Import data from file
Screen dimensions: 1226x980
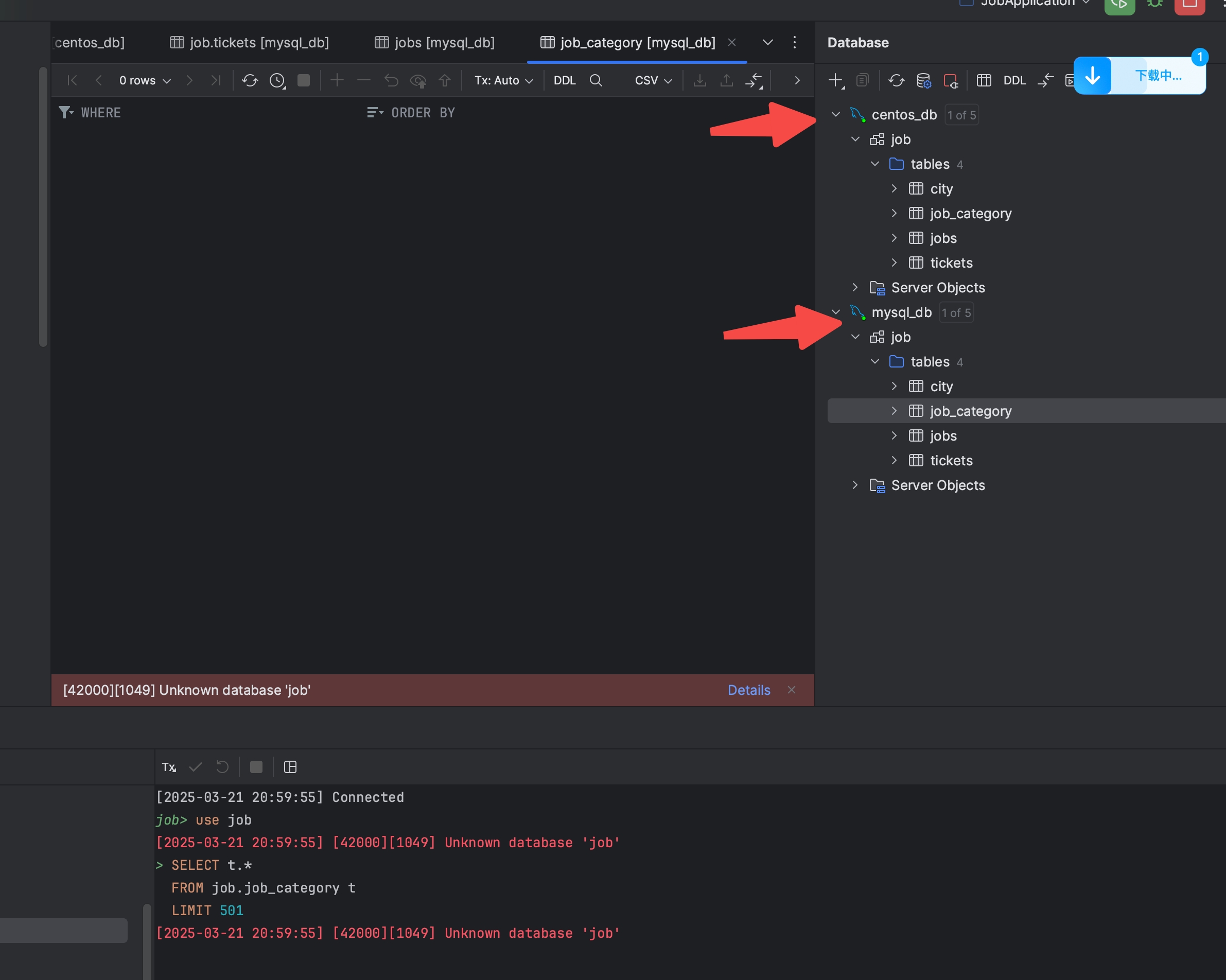(727, 80)
